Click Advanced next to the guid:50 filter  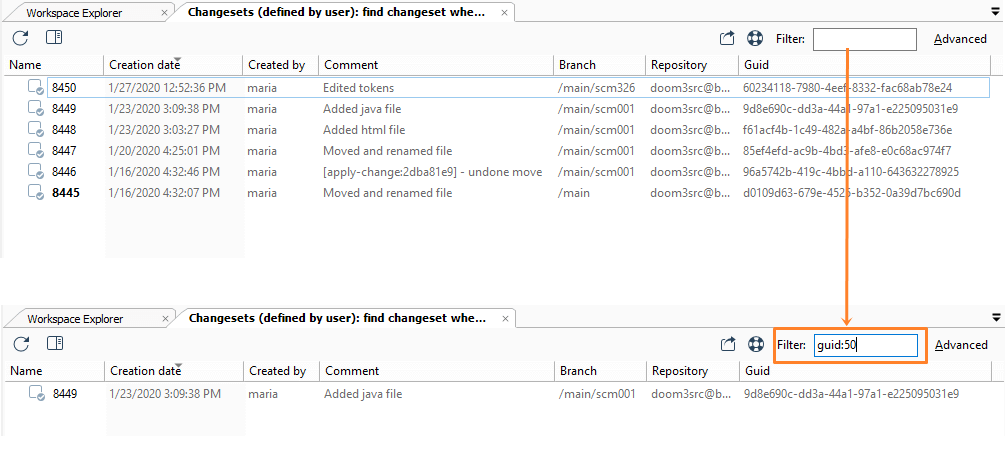(x=961, y=345)
